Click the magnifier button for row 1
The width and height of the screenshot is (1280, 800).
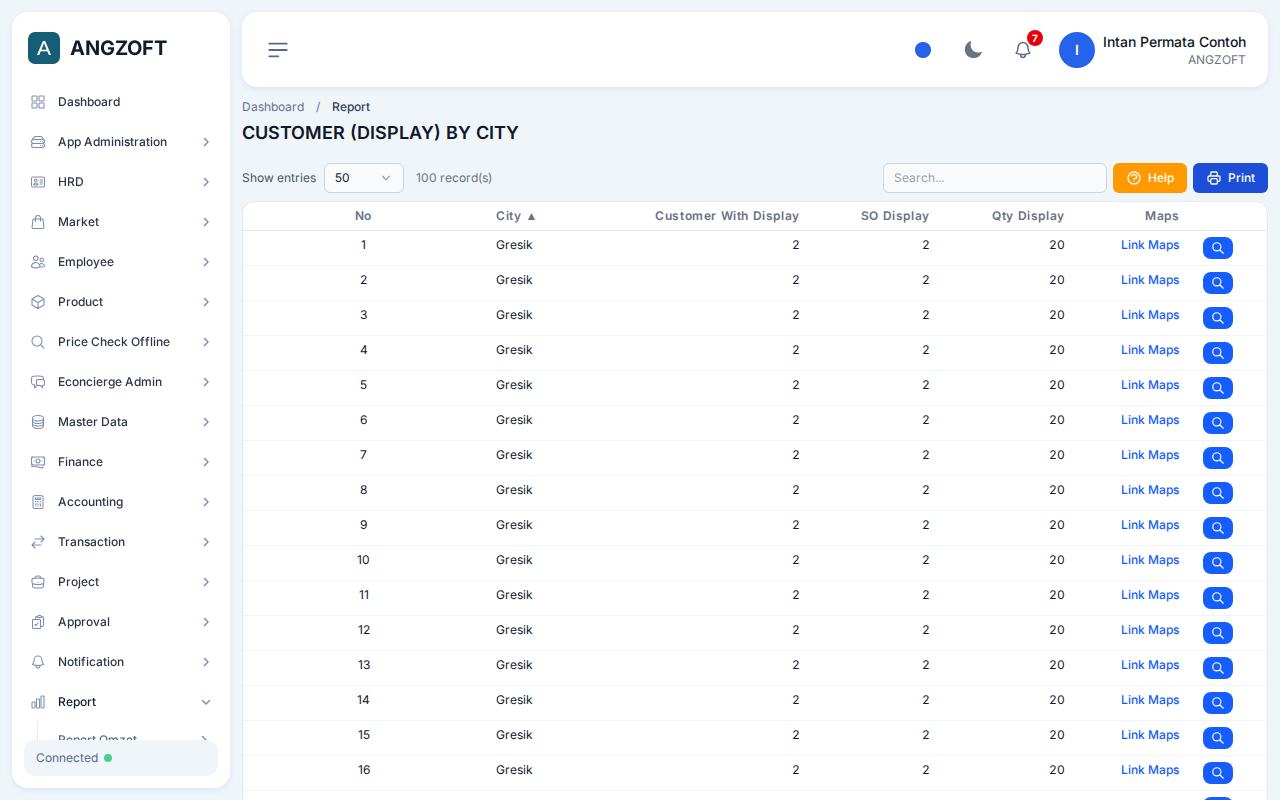point(1218,248)
